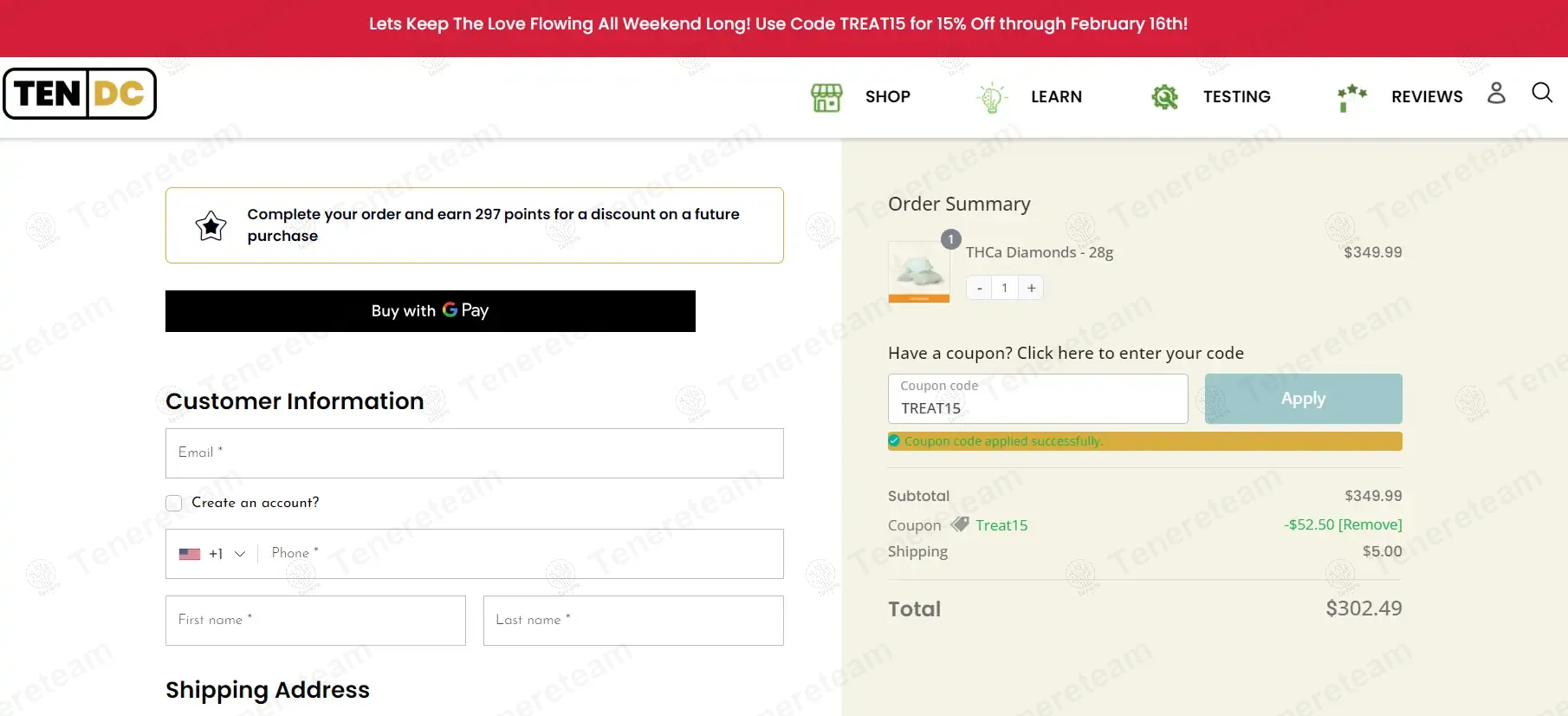Click the Learn lightbulb icon

click(x=992, y=97)
